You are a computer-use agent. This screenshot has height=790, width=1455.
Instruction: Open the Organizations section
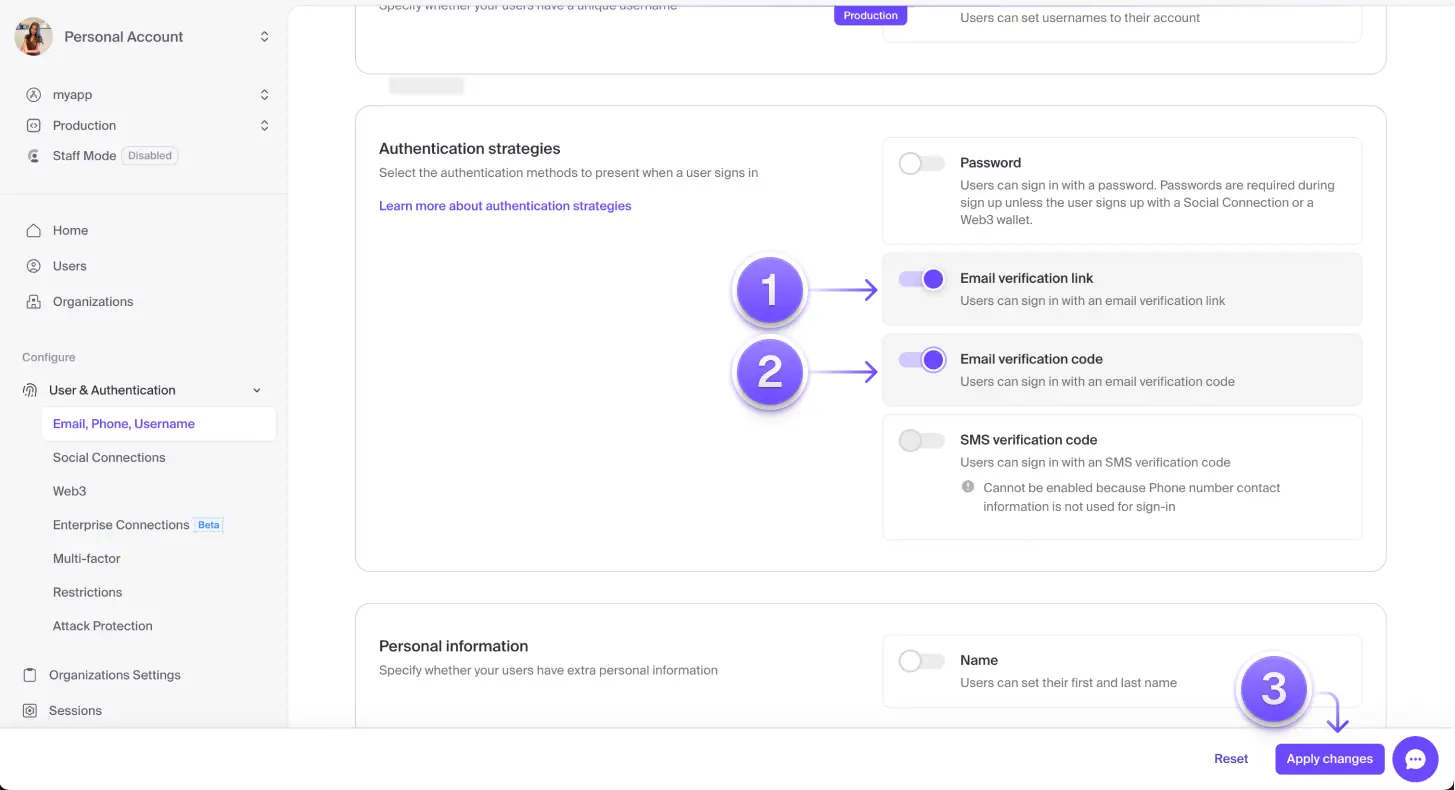93,301
